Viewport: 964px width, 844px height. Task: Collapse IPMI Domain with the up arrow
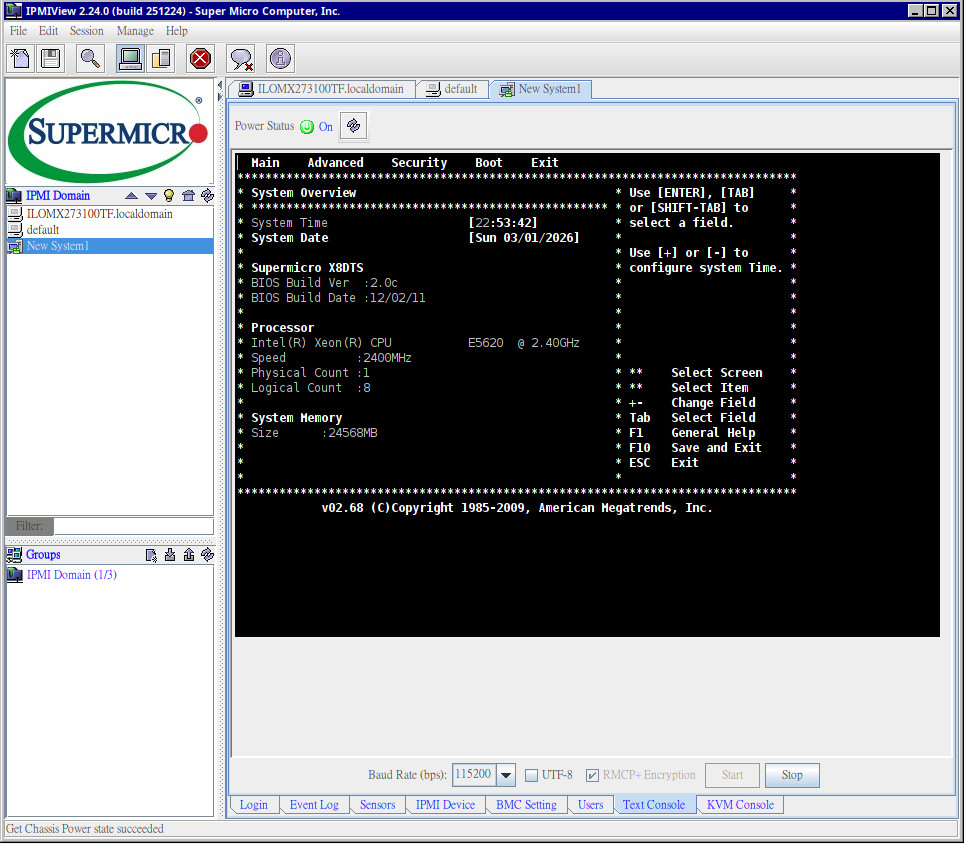[x=132, y=195]
